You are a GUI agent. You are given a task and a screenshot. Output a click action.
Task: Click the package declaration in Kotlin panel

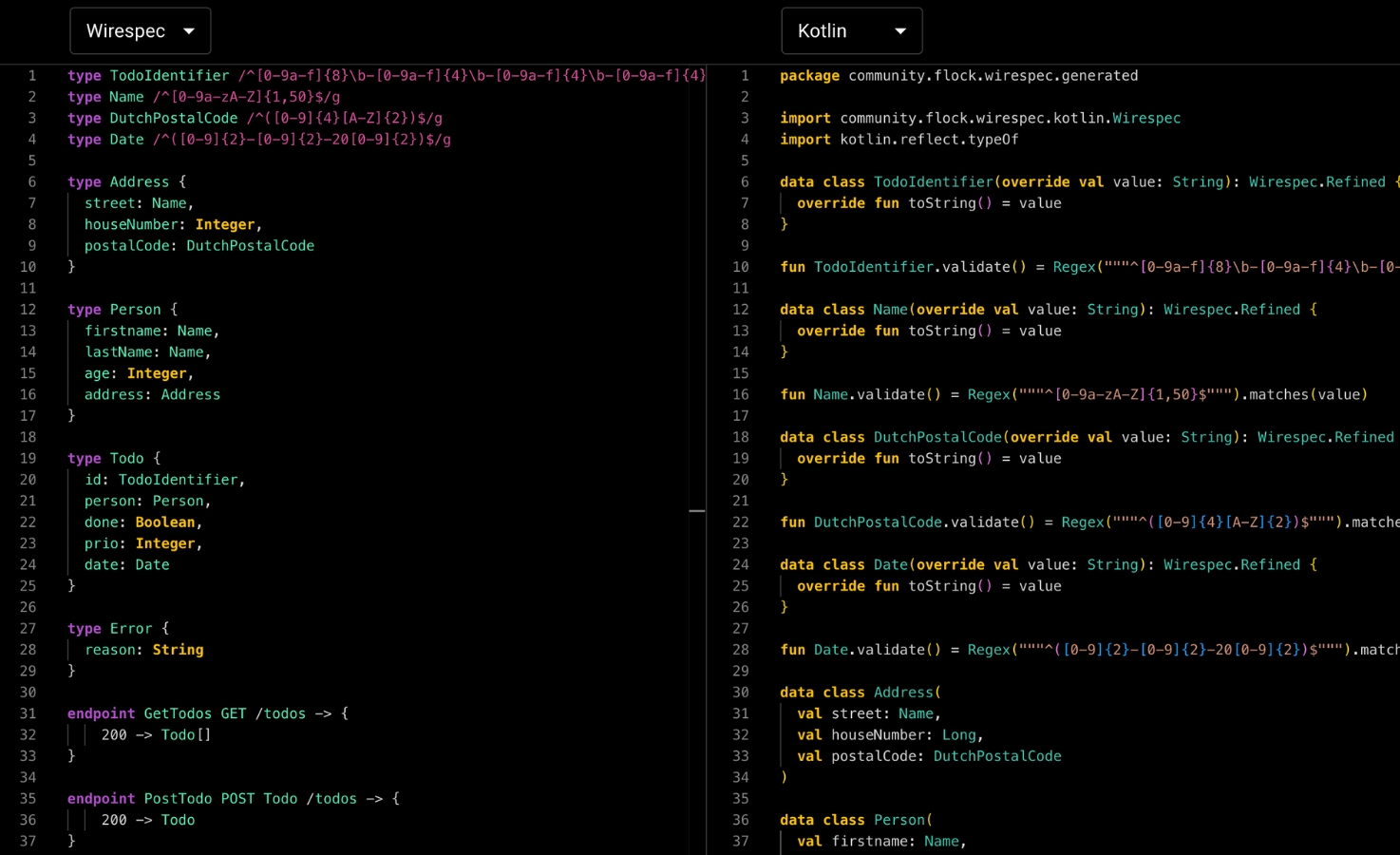point(959,75)
